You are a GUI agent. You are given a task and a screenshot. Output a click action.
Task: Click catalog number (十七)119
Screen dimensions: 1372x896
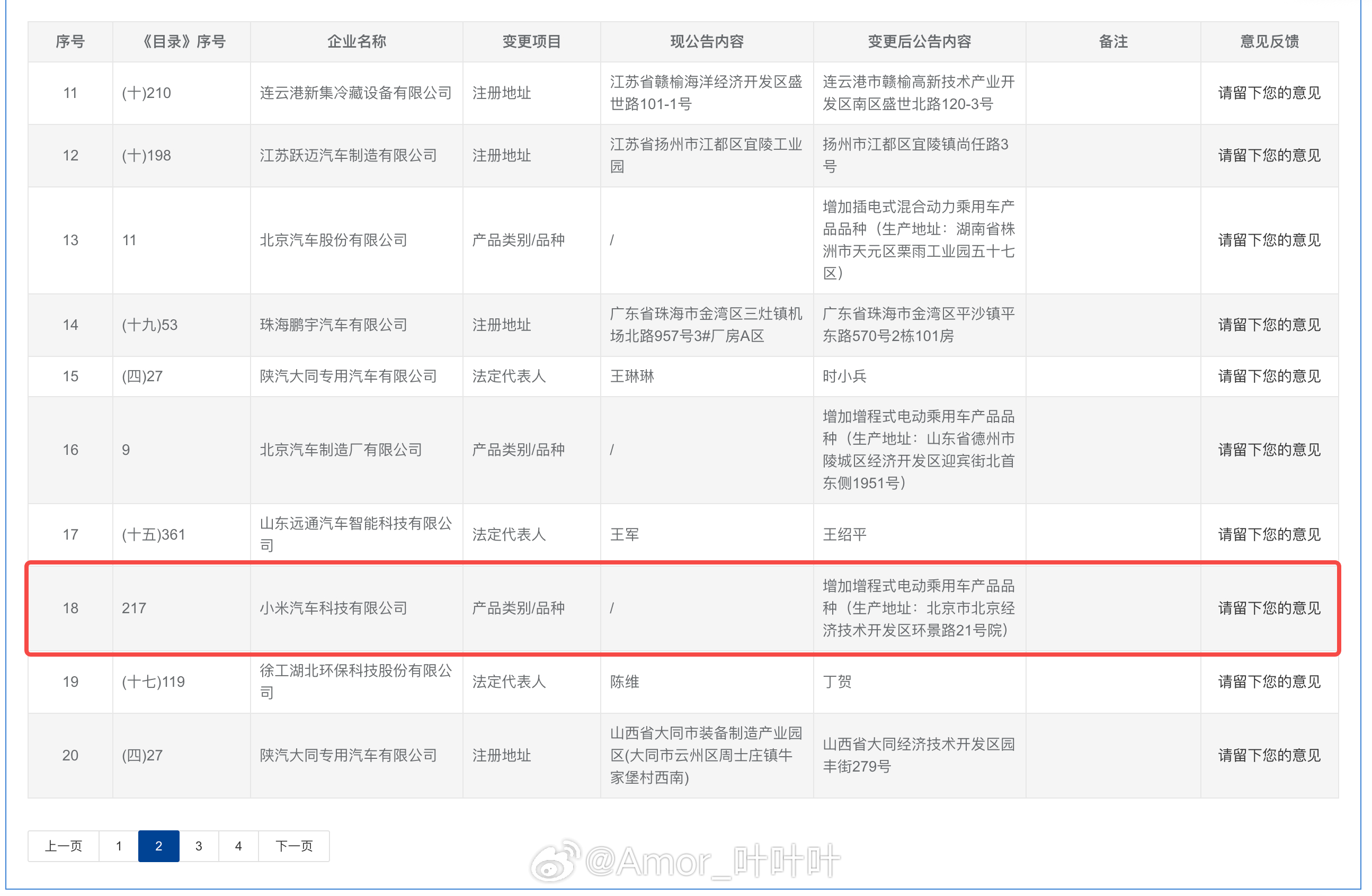tap(153, 682)
